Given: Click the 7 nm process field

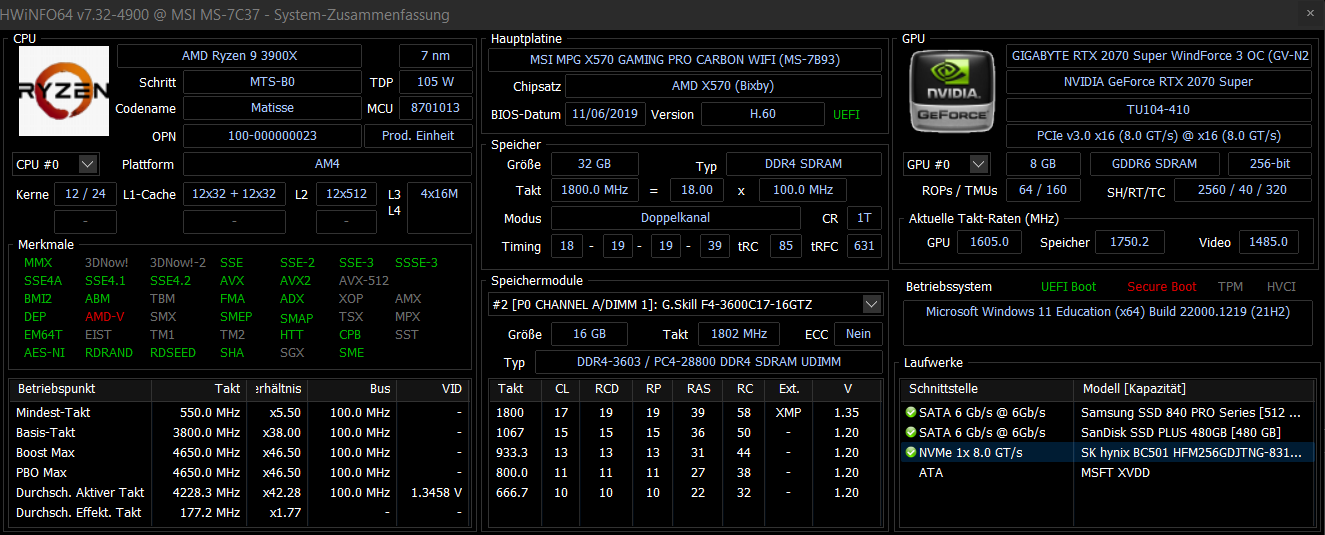Looking at the screenshot, I should [x=435, y=55].
